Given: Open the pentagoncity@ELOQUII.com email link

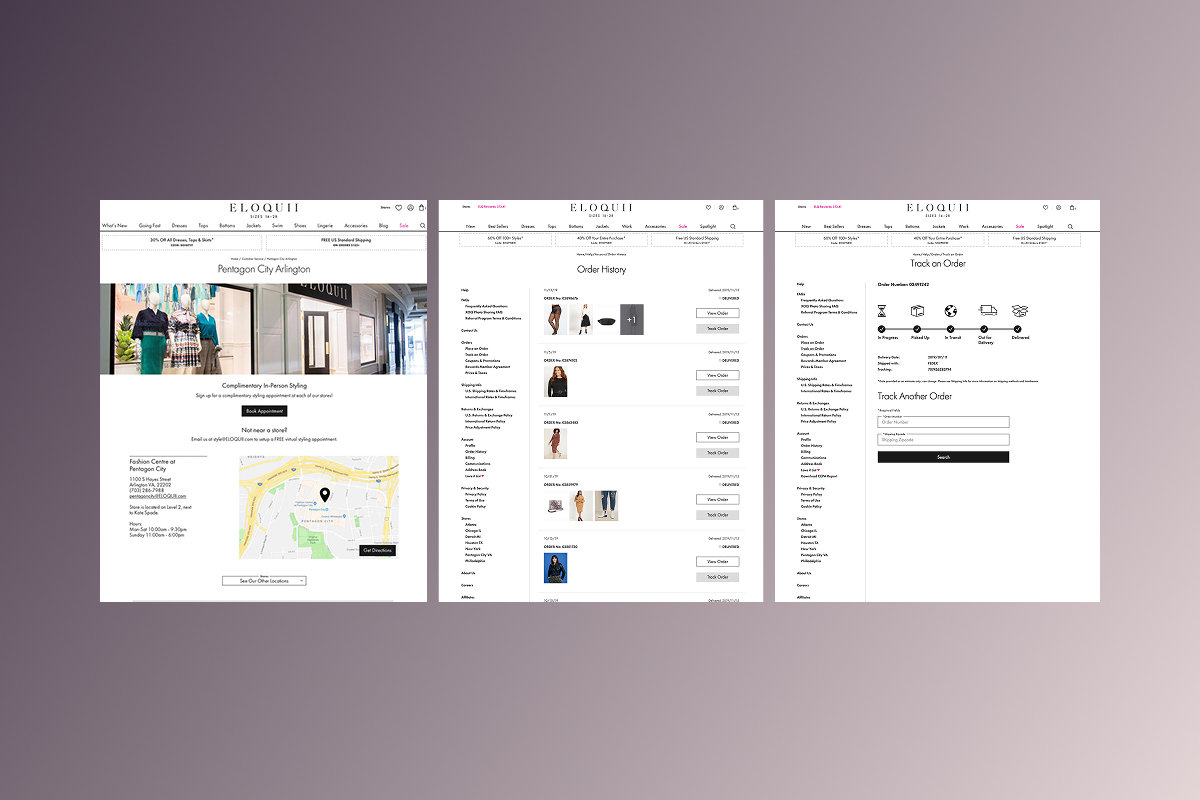Looking at the screenshot, I should [158, 496].
